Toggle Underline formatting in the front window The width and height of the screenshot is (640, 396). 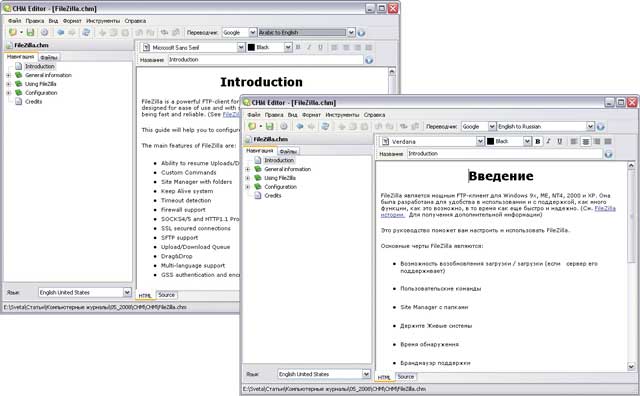point(560,141)
